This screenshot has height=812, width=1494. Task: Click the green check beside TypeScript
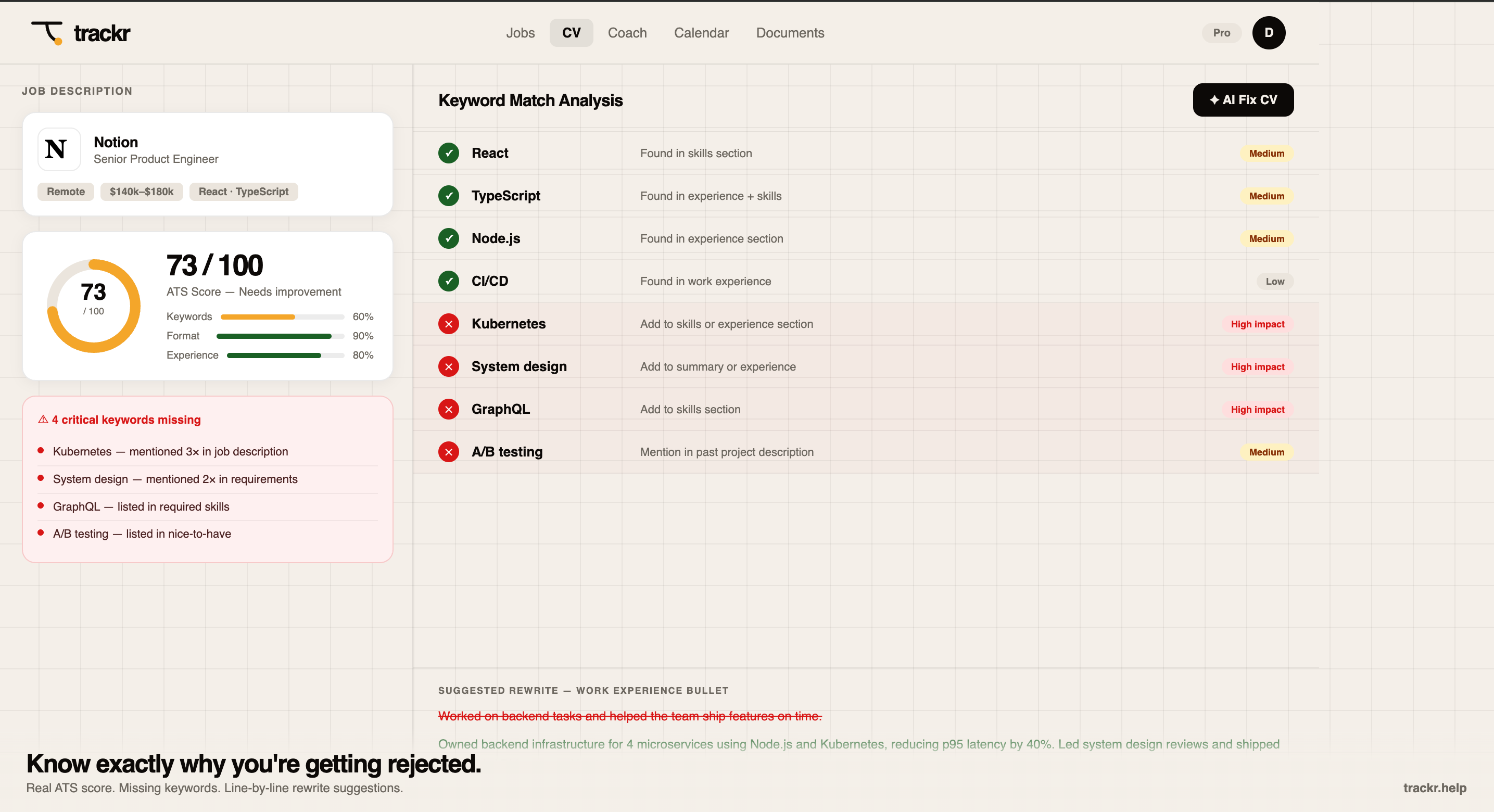(x=448, y=196)
